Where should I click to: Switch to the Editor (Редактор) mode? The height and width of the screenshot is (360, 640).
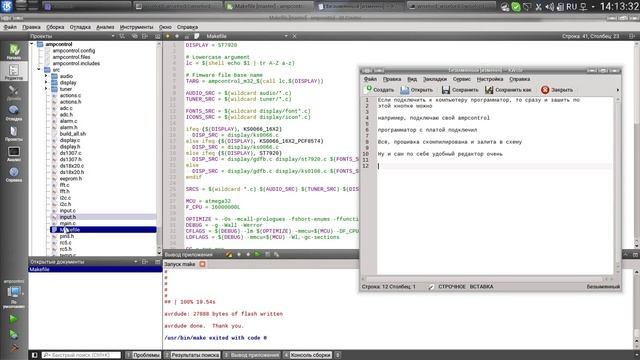(x=14, y=72)
